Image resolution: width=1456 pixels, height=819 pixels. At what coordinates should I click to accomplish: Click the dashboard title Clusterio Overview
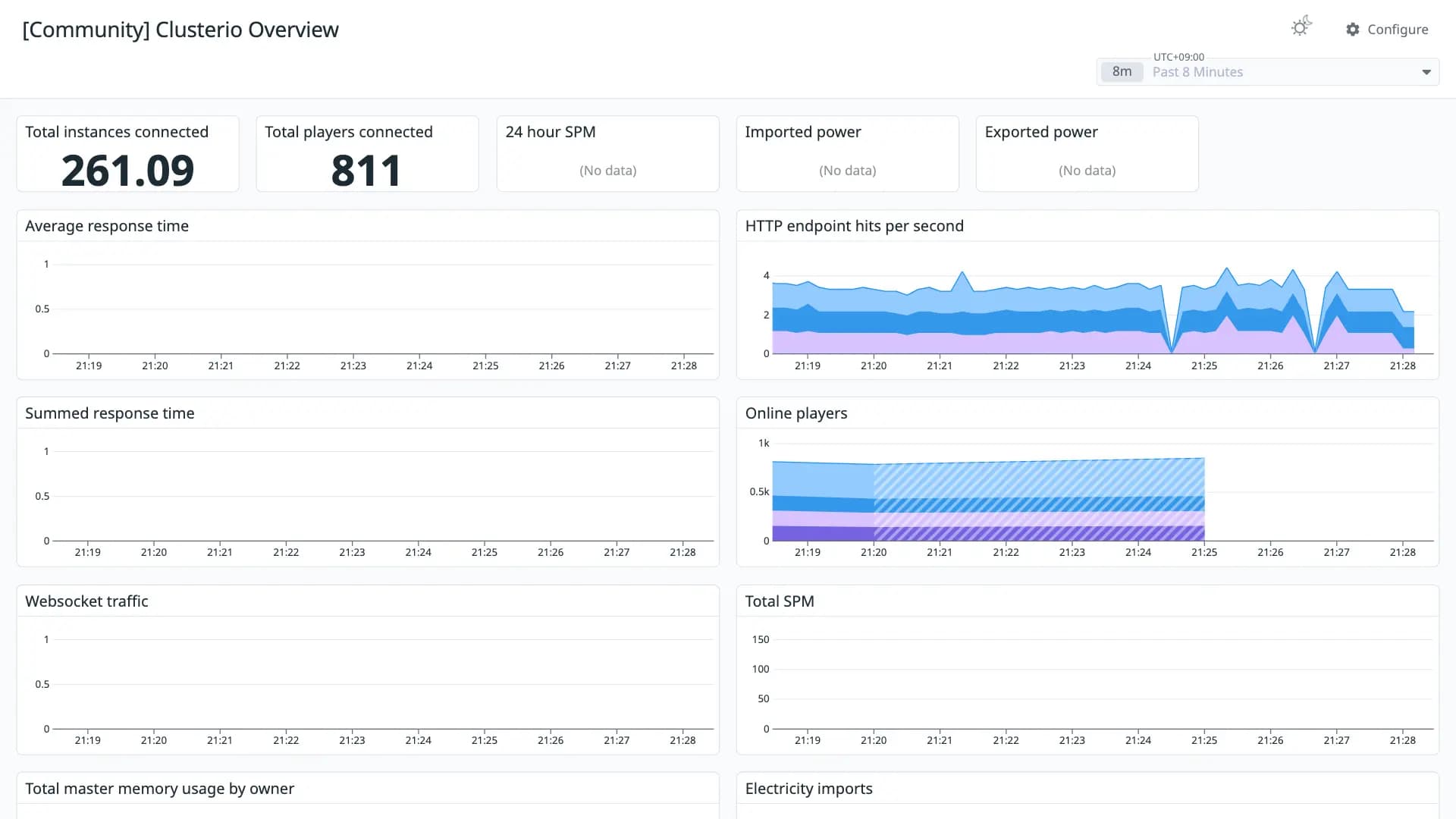(180, 30)
